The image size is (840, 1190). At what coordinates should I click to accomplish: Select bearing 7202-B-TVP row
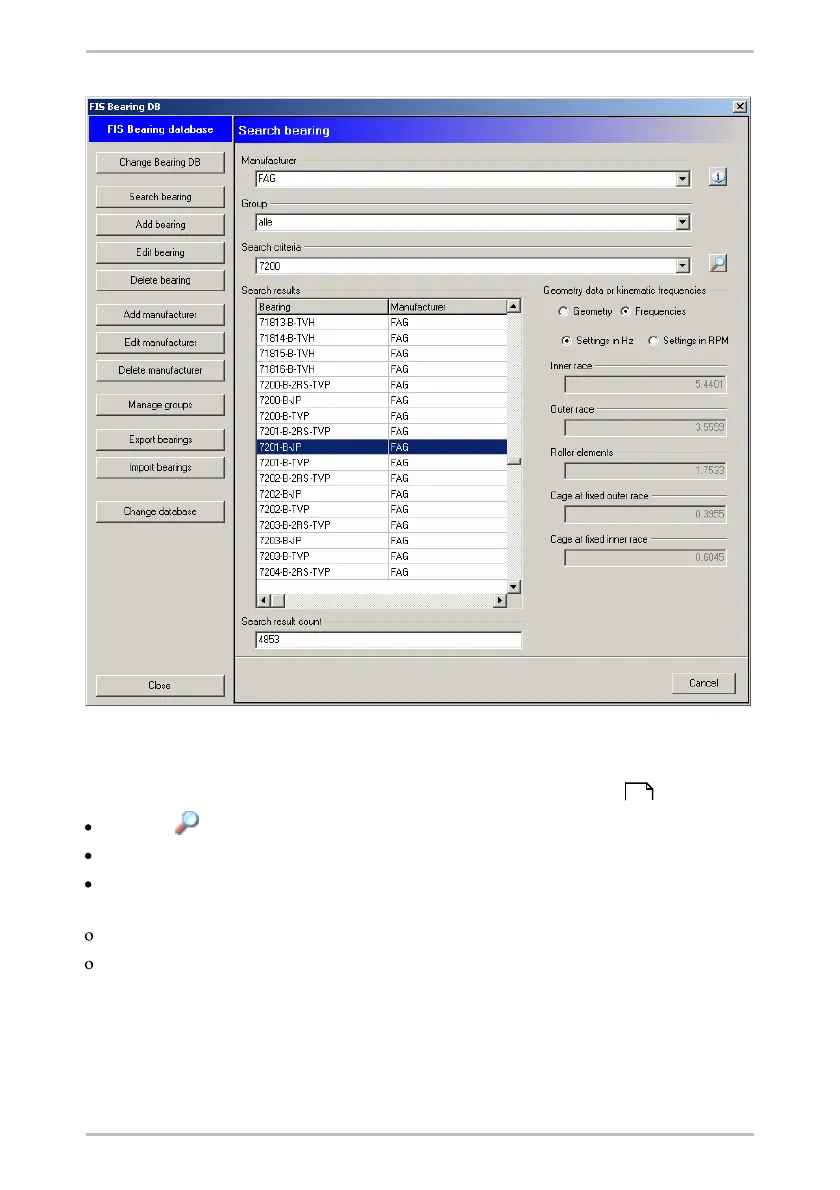382,509
